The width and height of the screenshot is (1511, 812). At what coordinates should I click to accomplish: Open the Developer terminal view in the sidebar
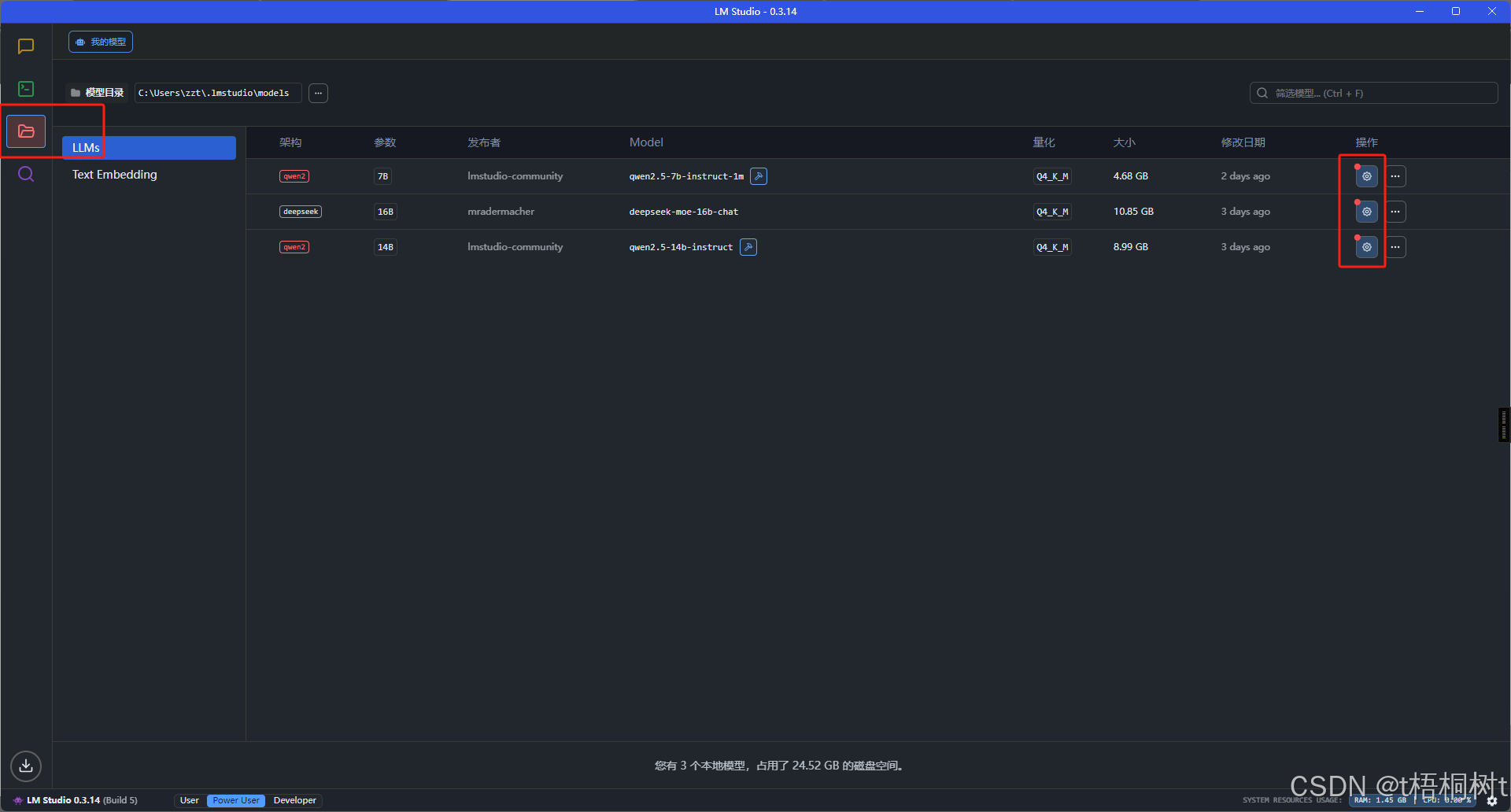pos(26,89)
